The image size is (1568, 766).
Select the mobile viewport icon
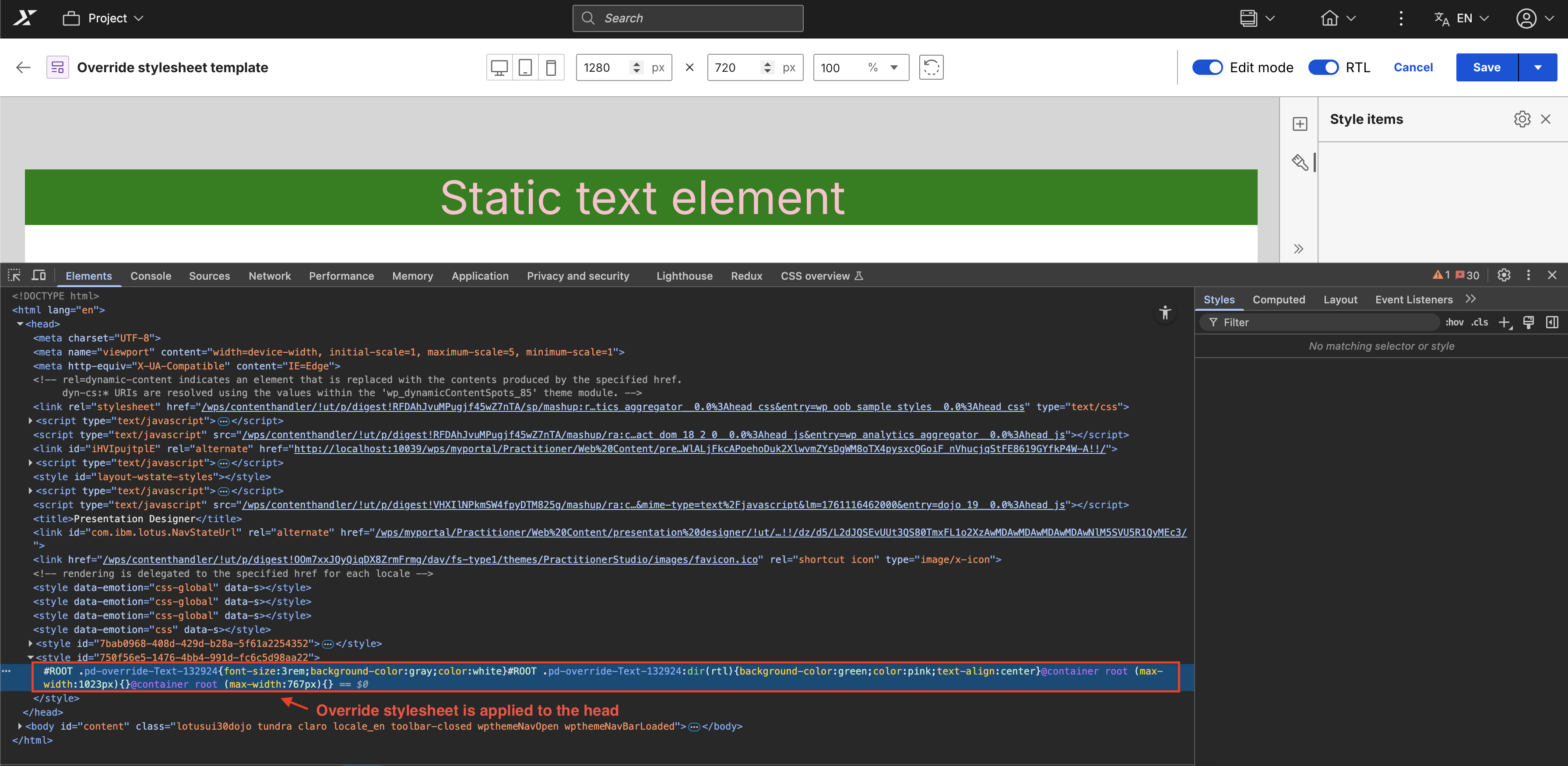coord(551,67)
